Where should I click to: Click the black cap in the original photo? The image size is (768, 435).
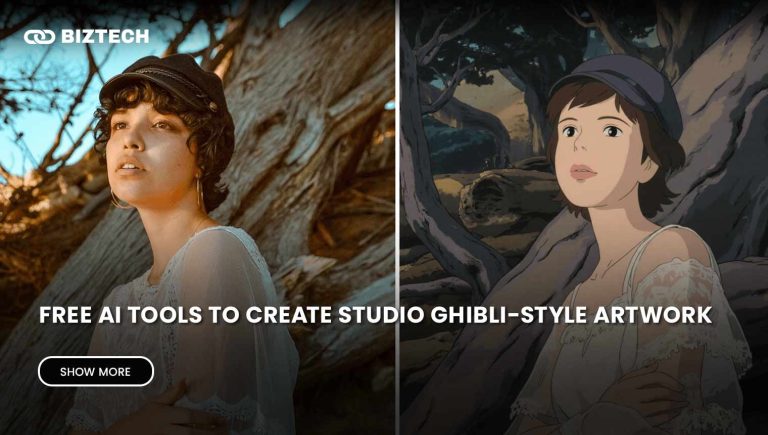coord(166,81)
